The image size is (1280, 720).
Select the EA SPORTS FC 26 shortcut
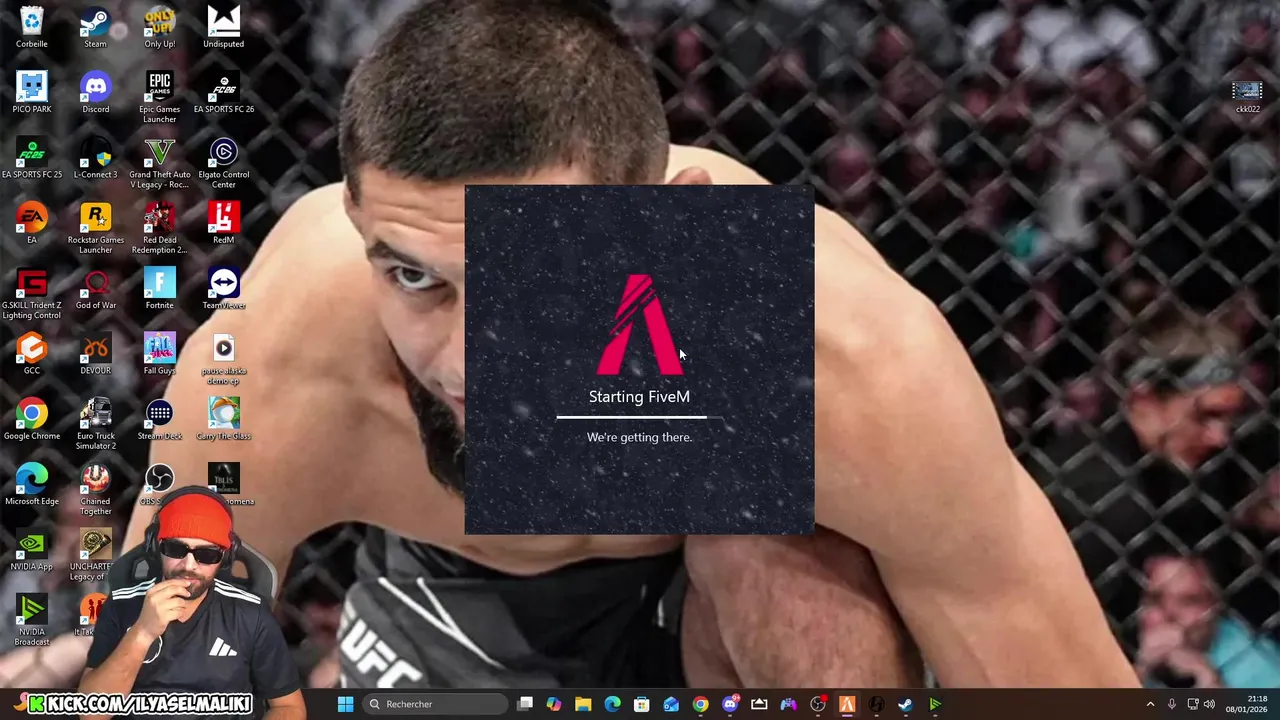[224, 92]
